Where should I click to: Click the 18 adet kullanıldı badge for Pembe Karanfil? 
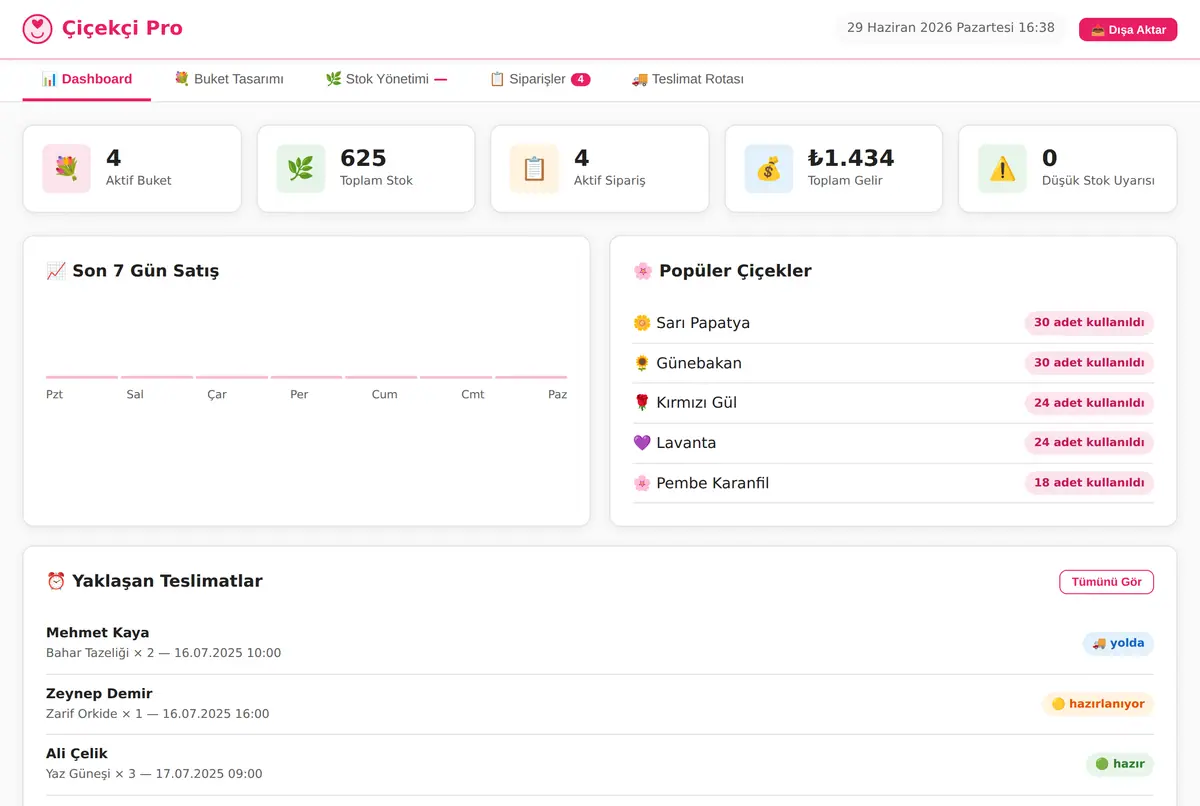pyautogui.click(x=1089, y=483)
